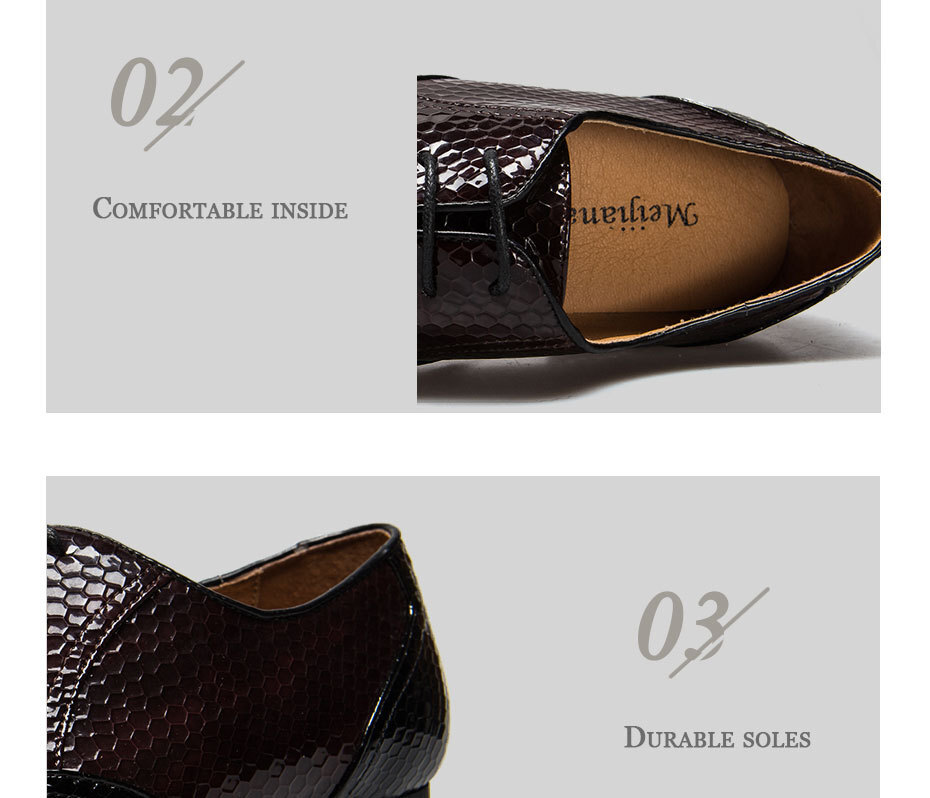Click the diagonal slash through "03"
930x798 pixels.
(x=719, y=633)
